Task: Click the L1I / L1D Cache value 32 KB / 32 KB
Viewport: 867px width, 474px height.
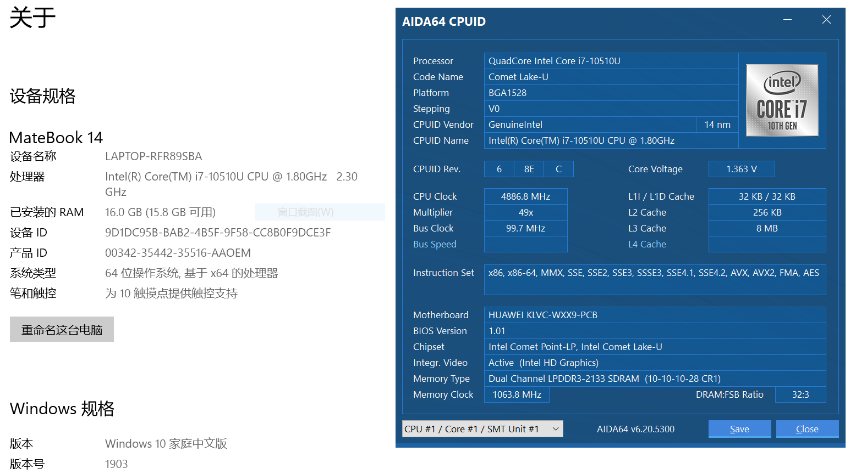Action: click(767, 196)
